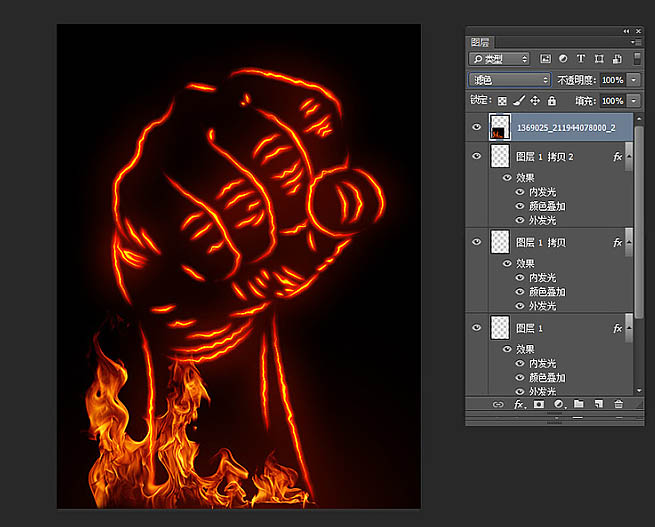Click the layers list scroll up arrow
The height and width of the screenshot is (527, 655).
[x=639, y=119]
